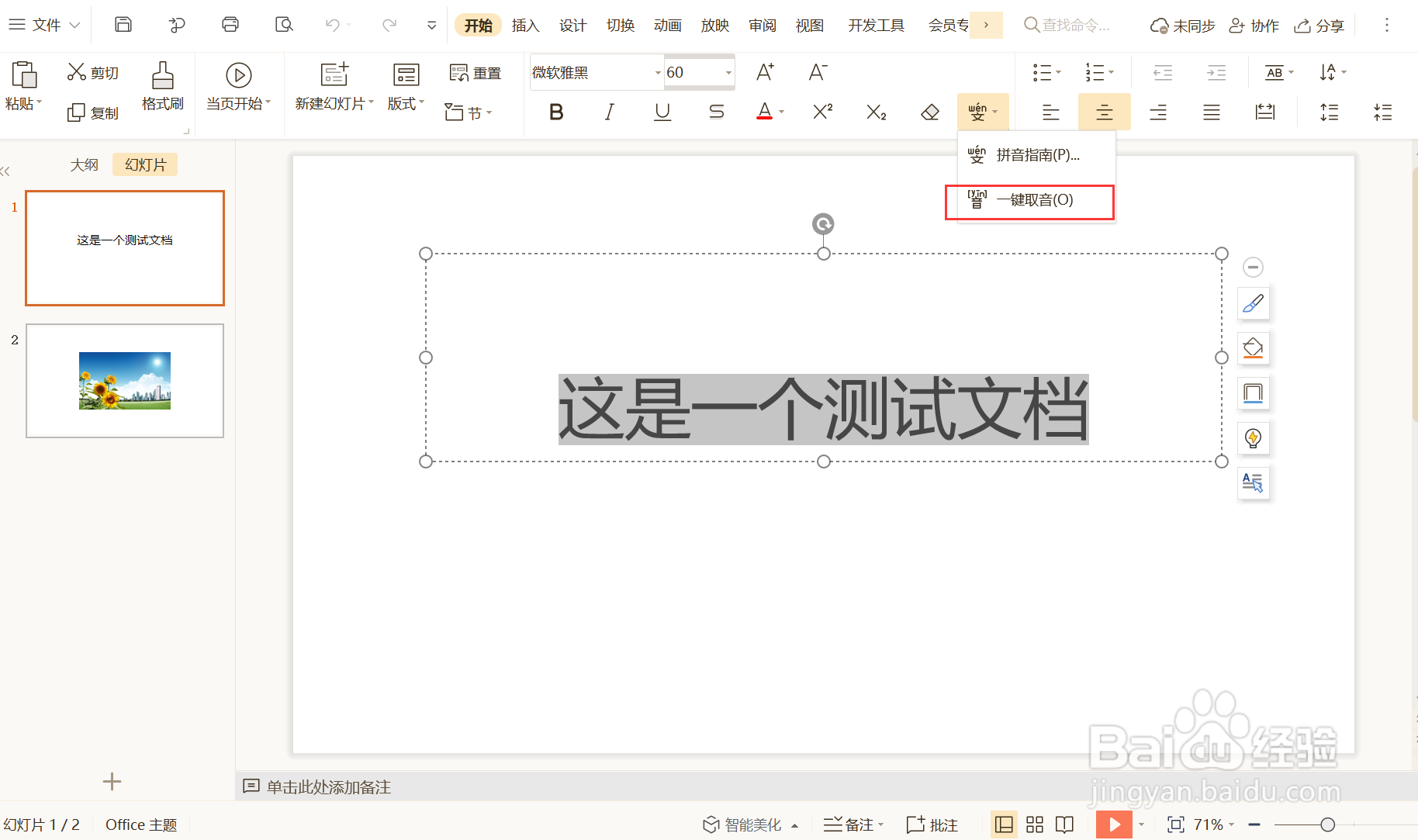Viewport: 1418px width, 840px height.
Task: Start slideshow with orange play button
Action: coord(1114,824)
